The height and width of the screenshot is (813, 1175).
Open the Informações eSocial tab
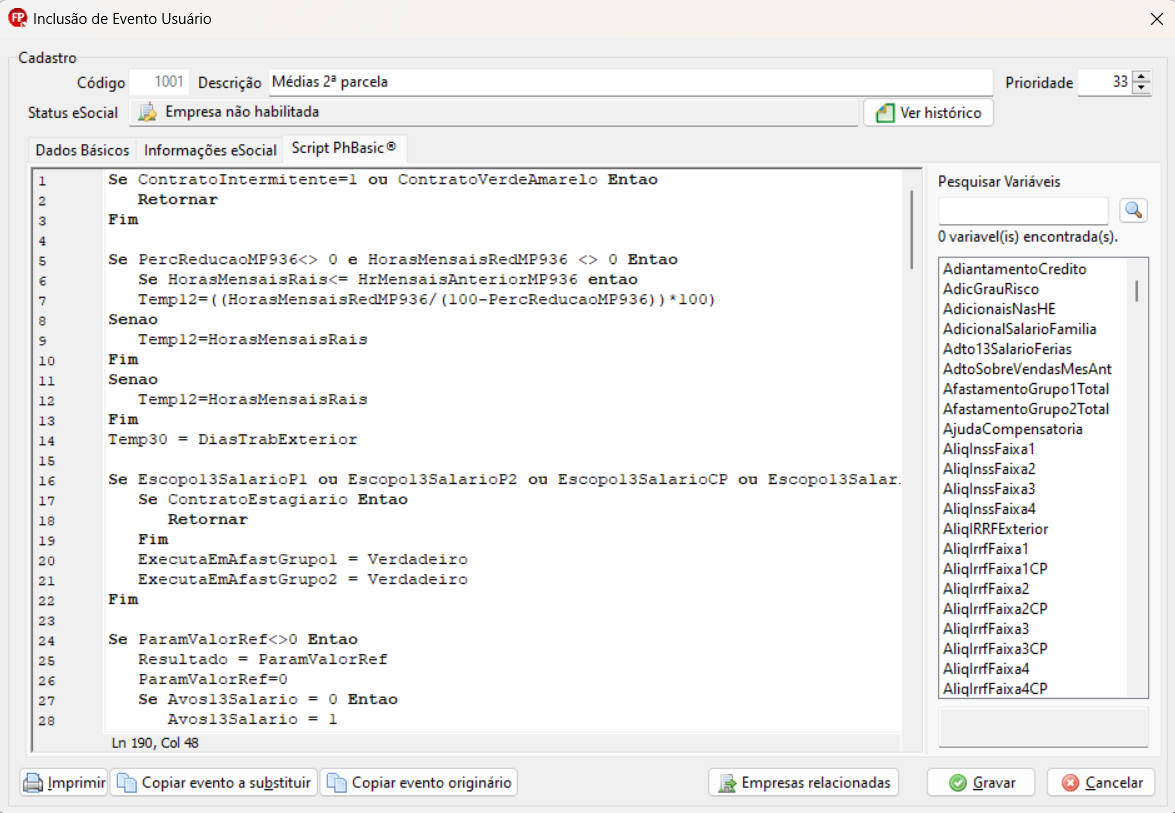pos(210,150)
